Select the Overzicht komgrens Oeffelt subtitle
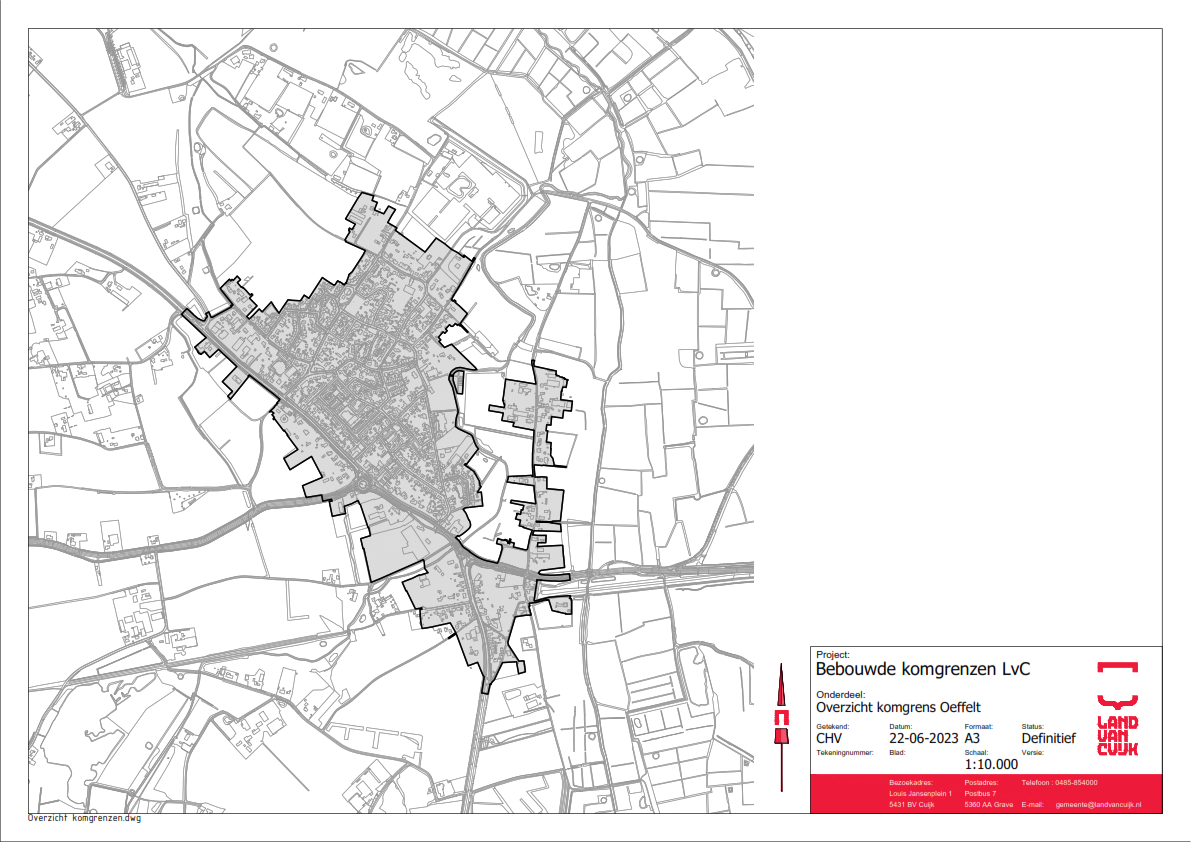This screenshot has width=1191, height=842. [898, 706]
